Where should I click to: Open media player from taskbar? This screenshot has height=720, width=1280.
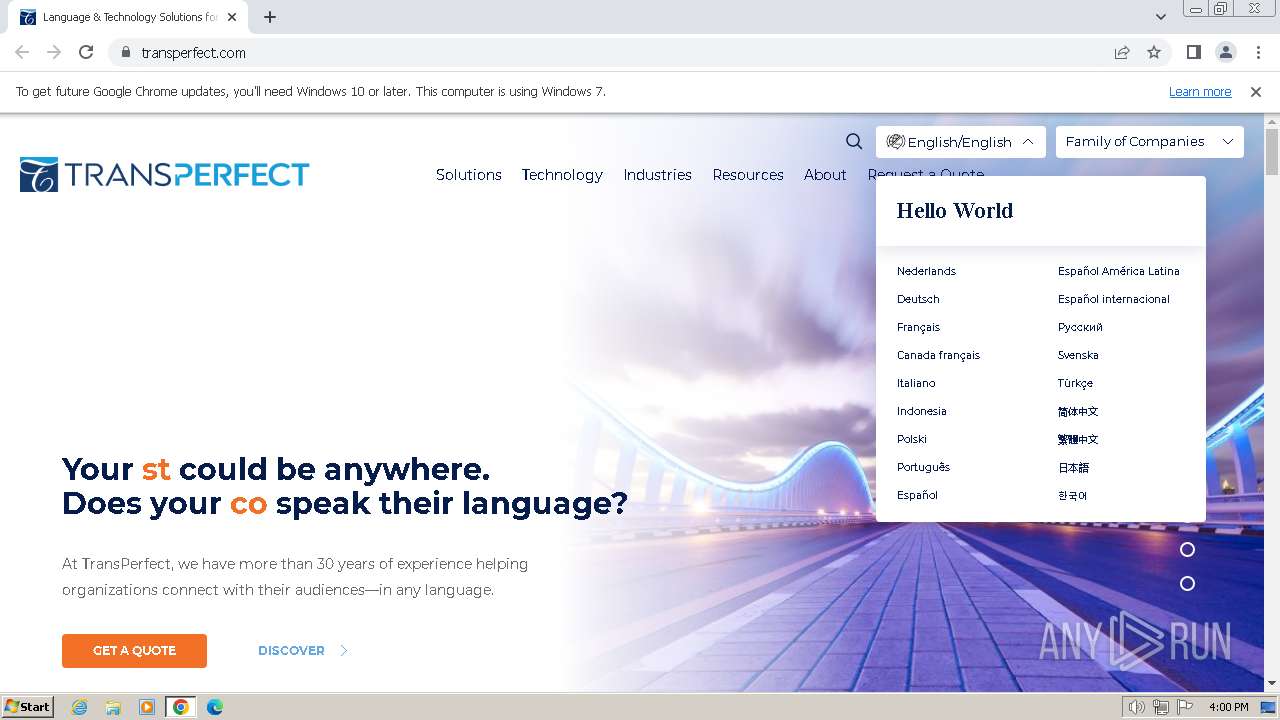click(x=147, y=707)
